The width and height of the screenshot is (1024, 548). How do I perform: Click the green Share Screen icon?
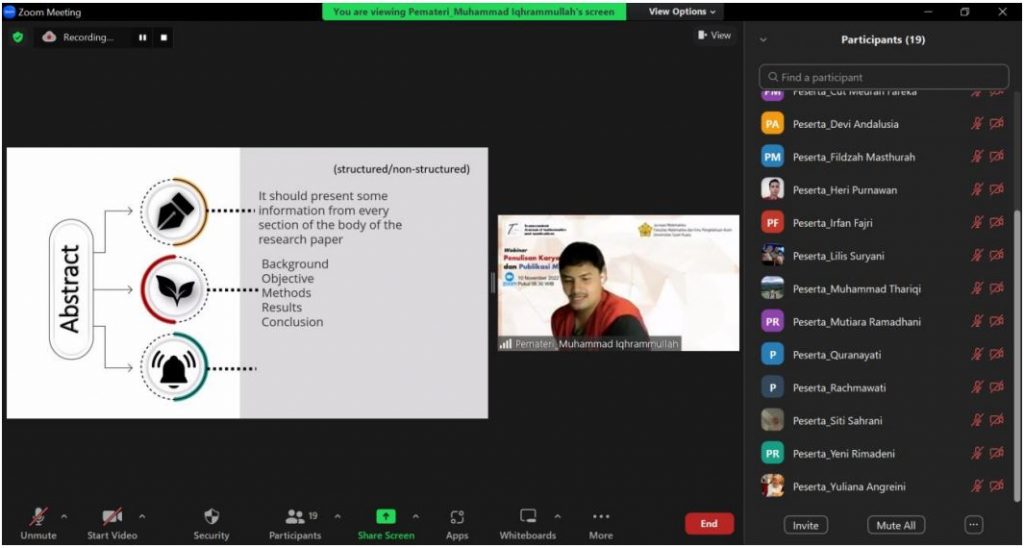[386, 517]
